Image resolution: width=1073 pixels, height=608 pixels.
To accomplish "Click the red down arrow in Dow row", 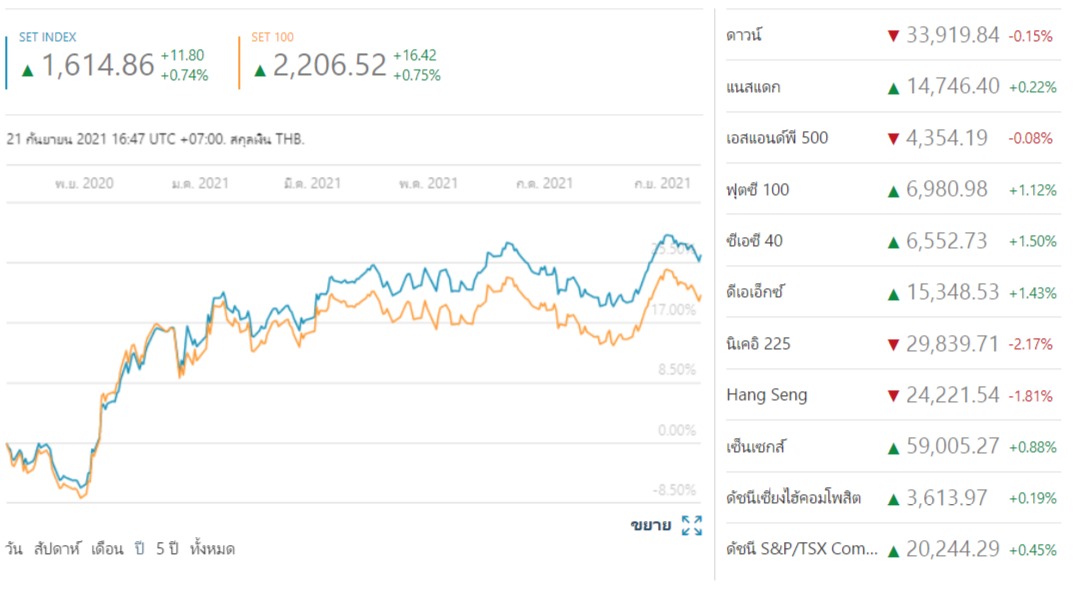I will (x=892, y=36).
